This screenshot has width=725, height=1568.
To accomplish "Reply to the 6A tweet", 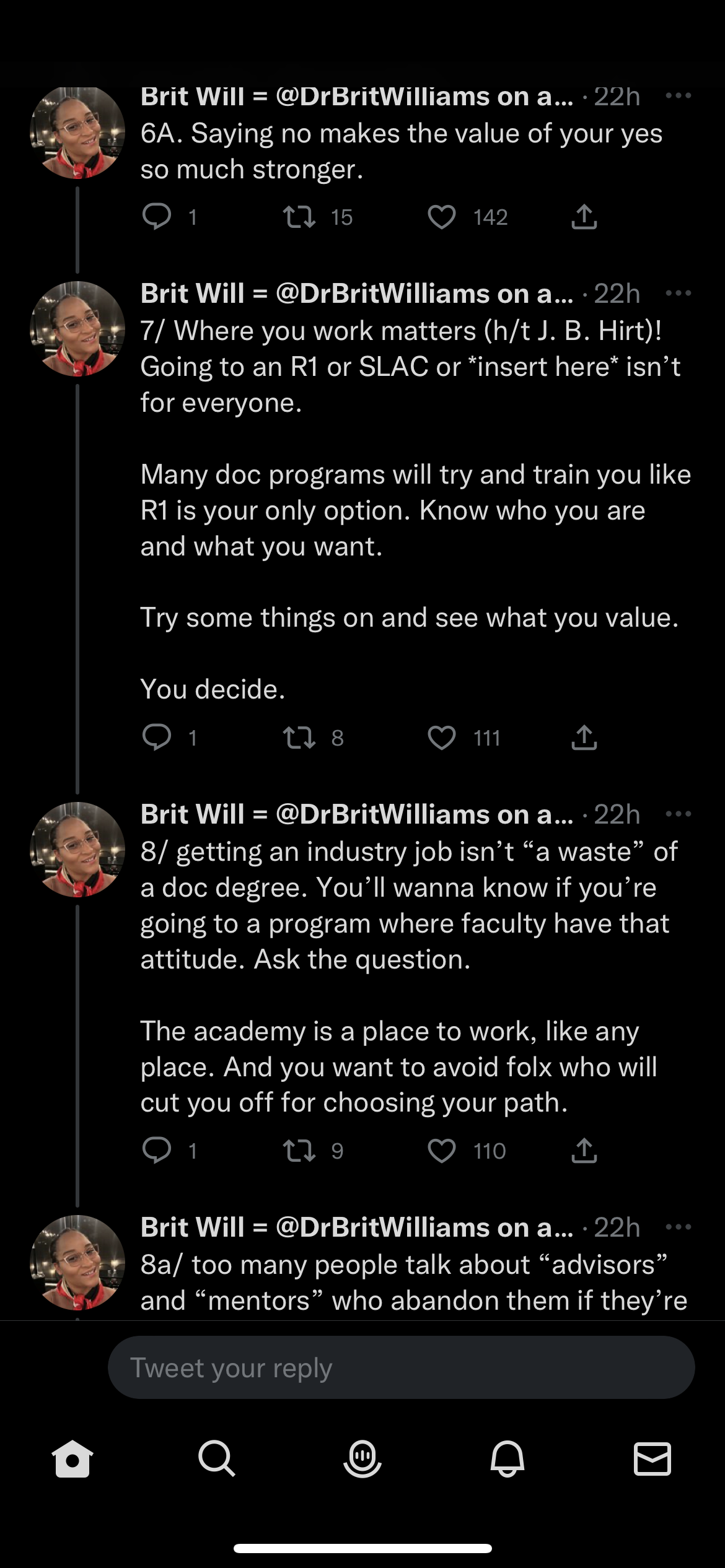I will tap(157, 217).
